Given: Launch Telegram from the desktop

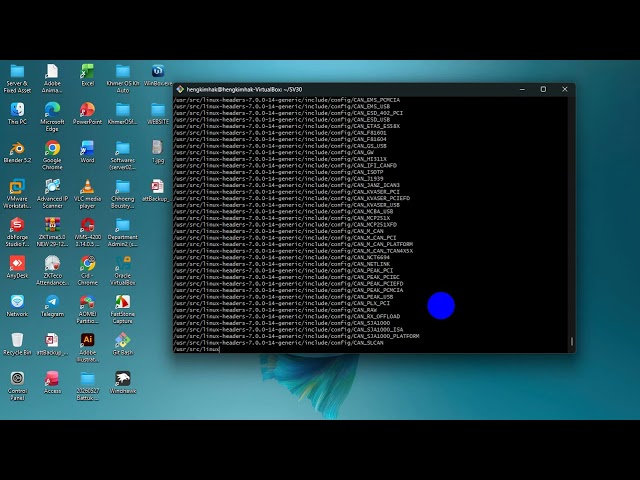Looking at the screenshot, I should [52, 306].
